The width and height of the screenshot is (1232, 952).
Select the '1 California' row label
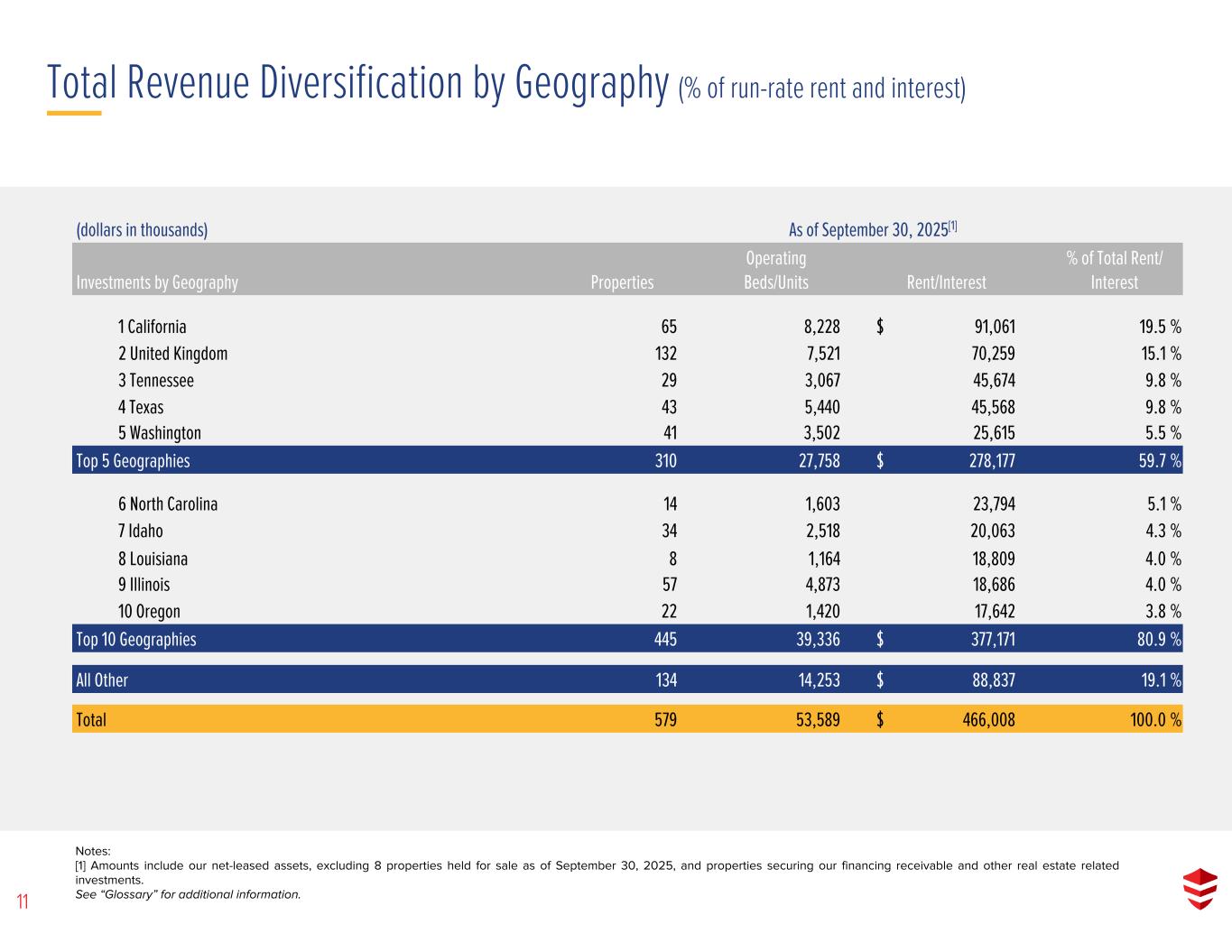[x=152, y=327]
